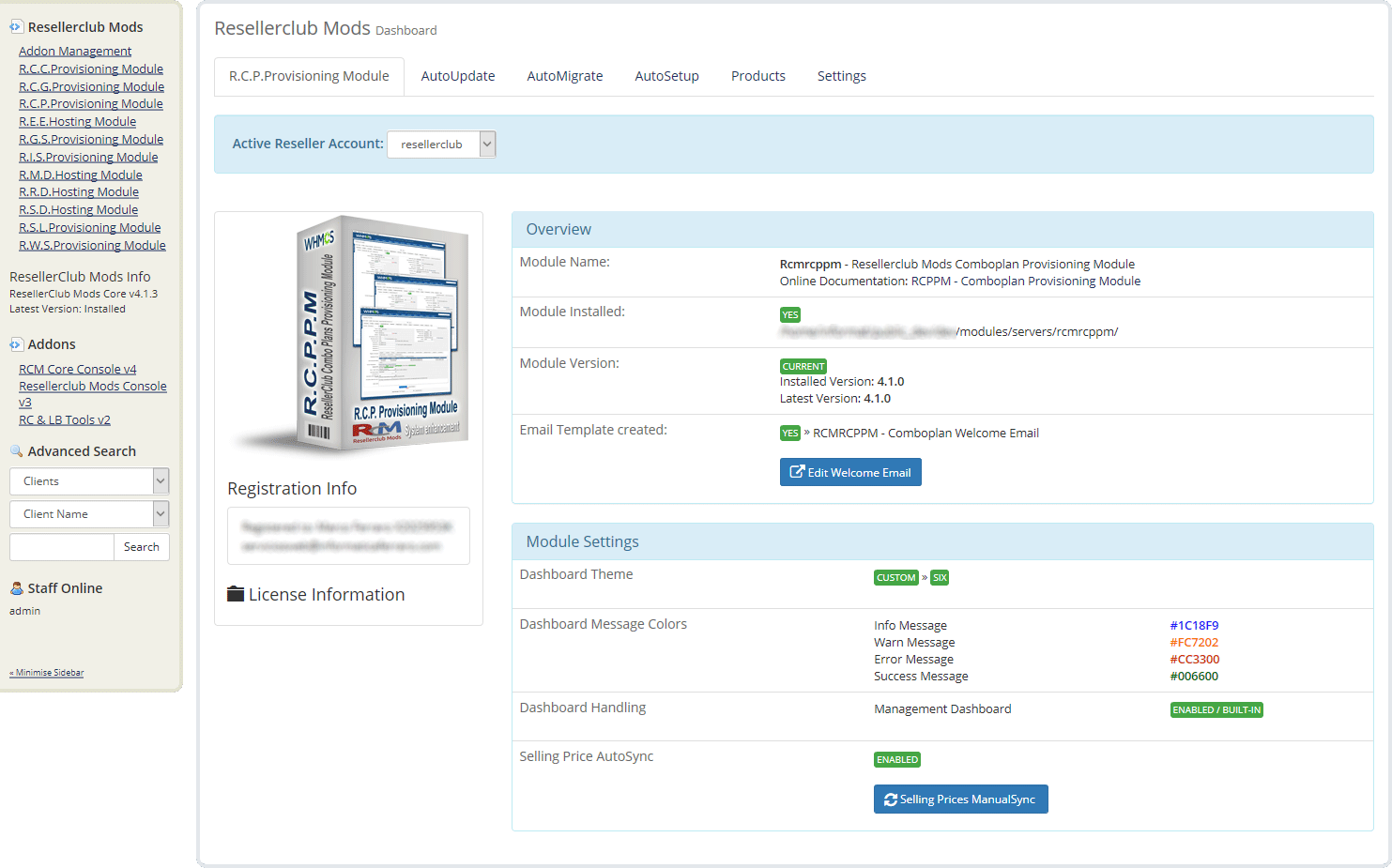Open R.G.S.Provisioning Module link
The width and height of the screenshot is (1392, 868).
(91, 140)
